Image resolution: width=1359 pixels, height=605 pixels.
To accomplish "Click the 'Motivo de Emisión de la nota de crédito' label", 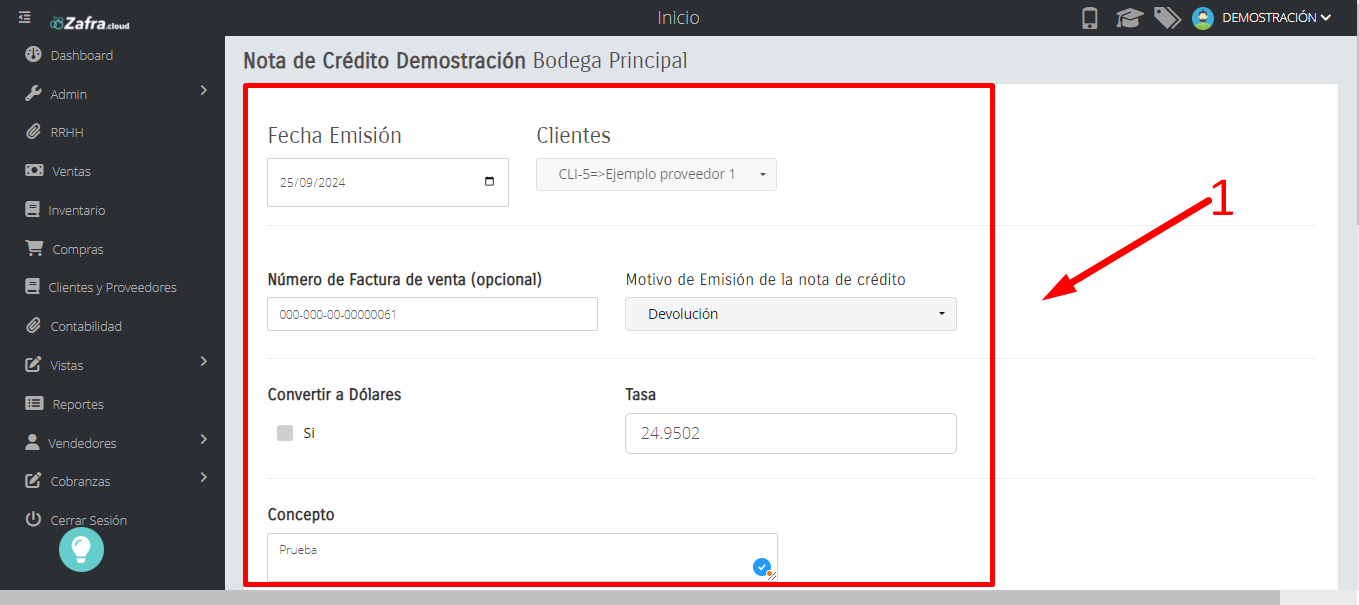I will [x=765, y=279].
